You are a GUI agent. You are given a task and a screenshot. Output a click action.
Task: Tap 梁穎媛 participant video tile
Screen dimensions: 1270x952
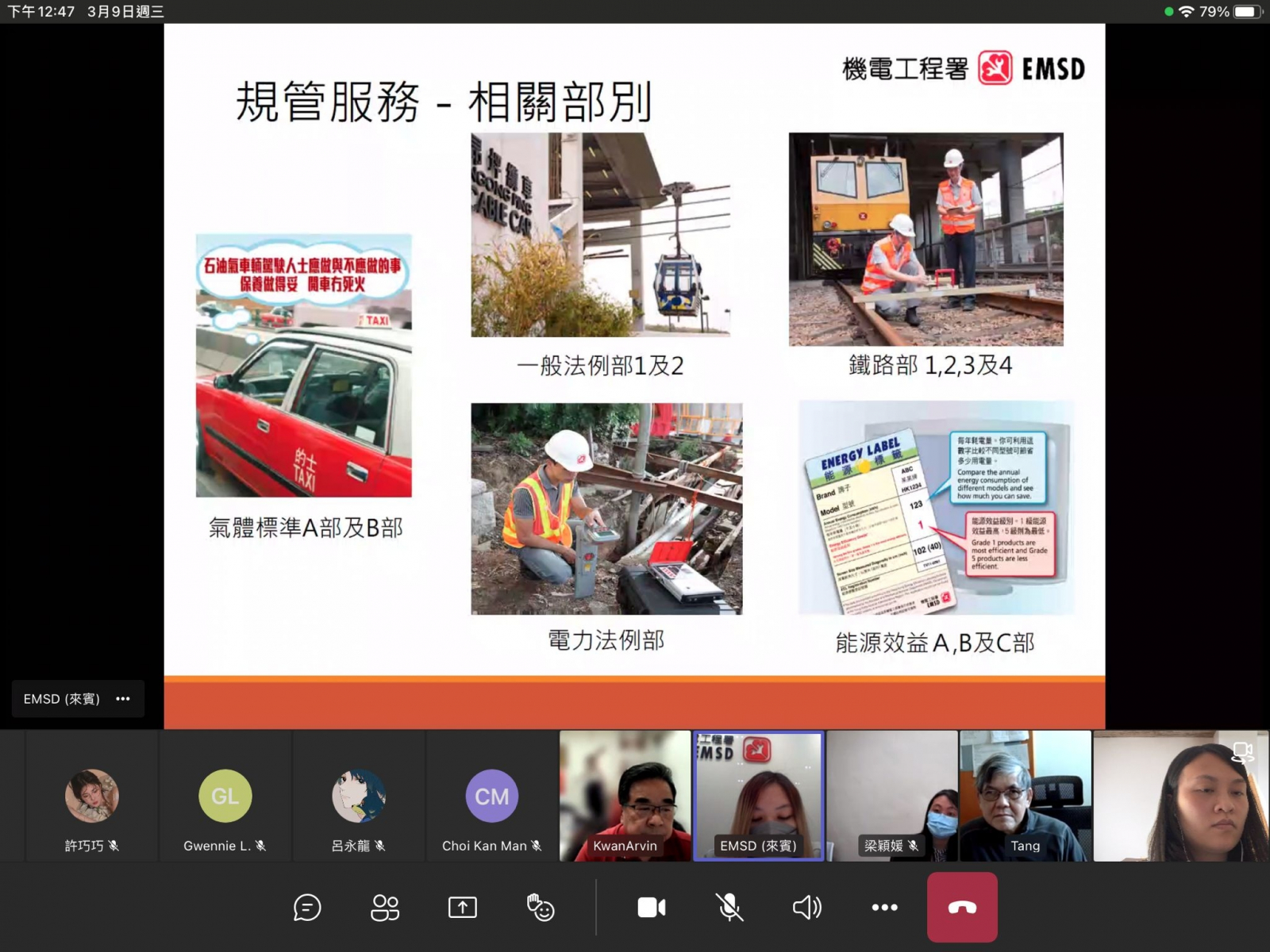click(x=892, y=795)
